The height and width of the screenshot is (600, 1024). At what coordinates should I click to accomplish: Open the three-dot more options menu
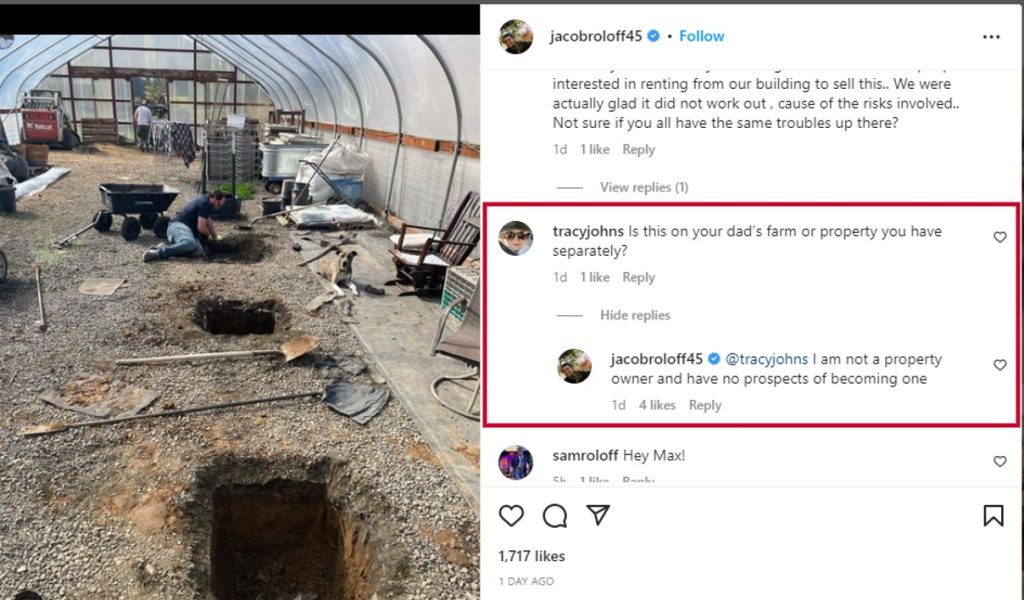coord(991,37)
